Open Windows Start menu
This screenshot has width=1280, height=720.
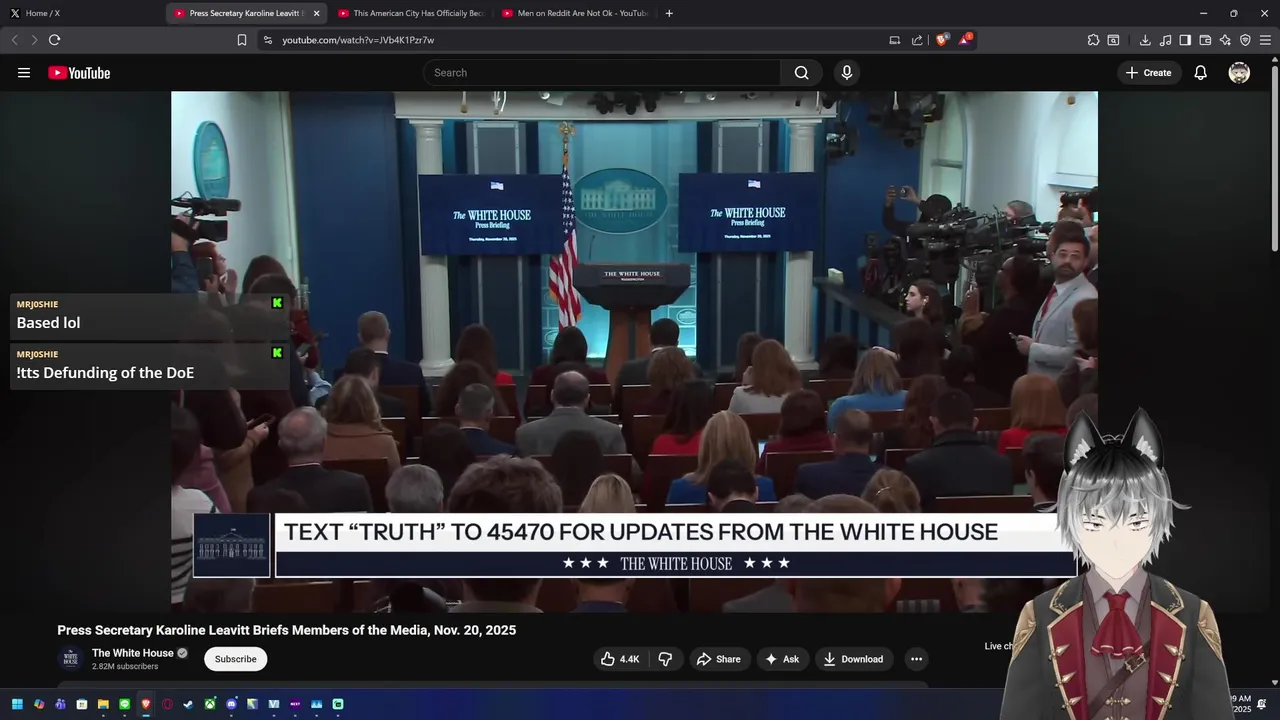click(x=17, y=704)
